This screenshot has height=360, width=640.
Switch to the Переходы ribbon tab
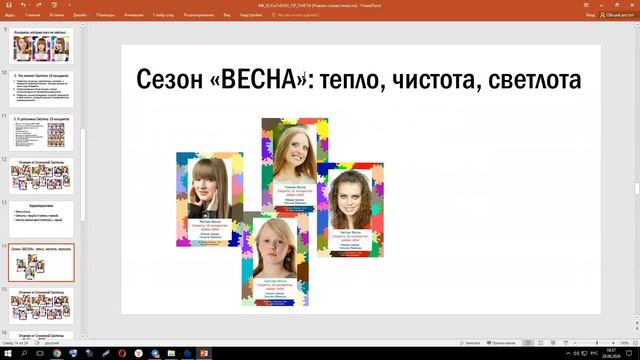pos(105,15)
